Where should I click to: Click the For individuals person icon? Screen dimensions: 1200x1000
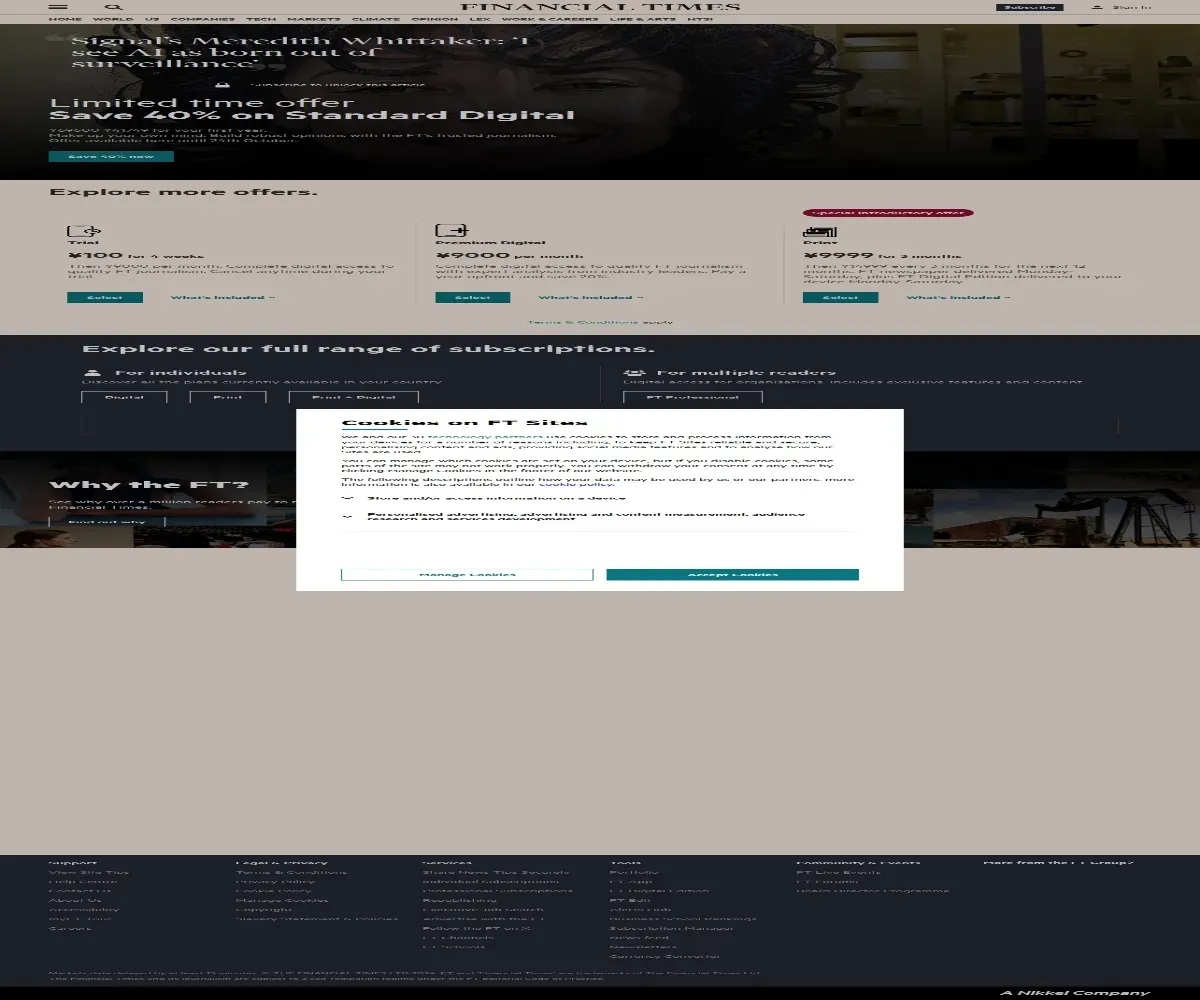(x=93, y=373)
